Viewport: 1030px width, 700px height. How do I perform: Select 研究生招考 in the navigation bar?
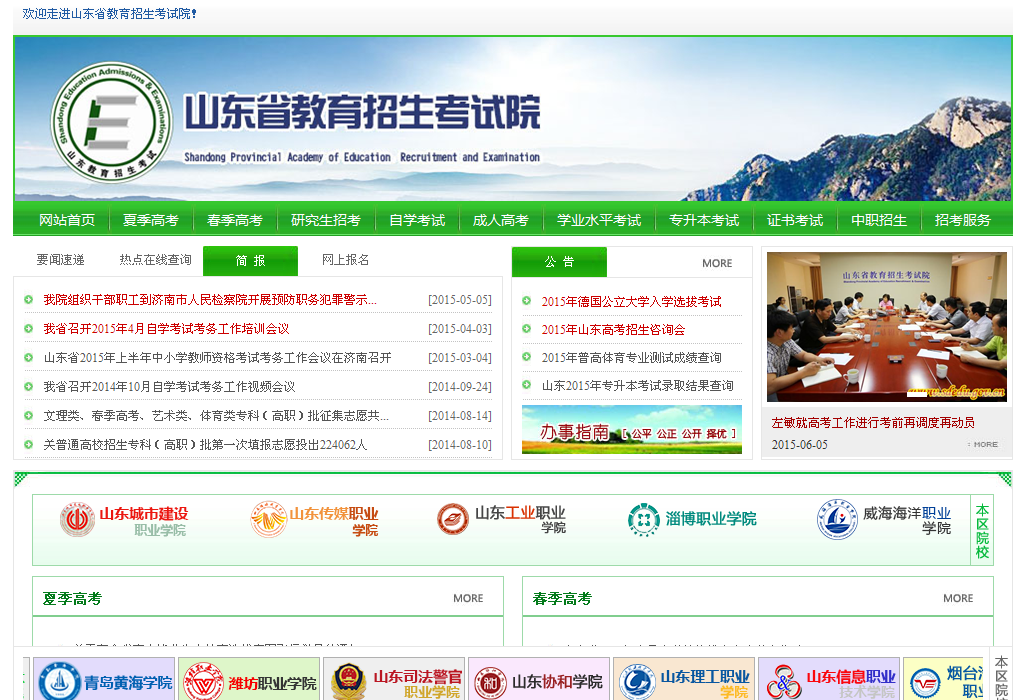click(326, 220)
